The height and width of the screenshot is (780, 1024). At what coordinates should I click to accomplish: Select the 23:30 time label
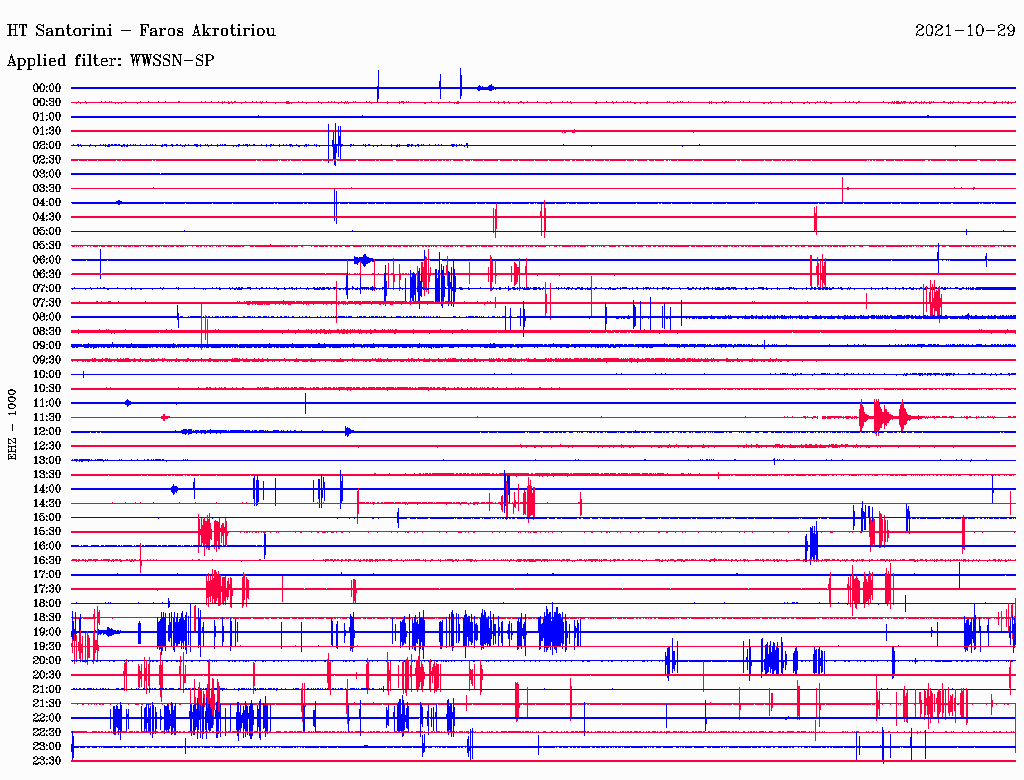(x=47, y=761)
